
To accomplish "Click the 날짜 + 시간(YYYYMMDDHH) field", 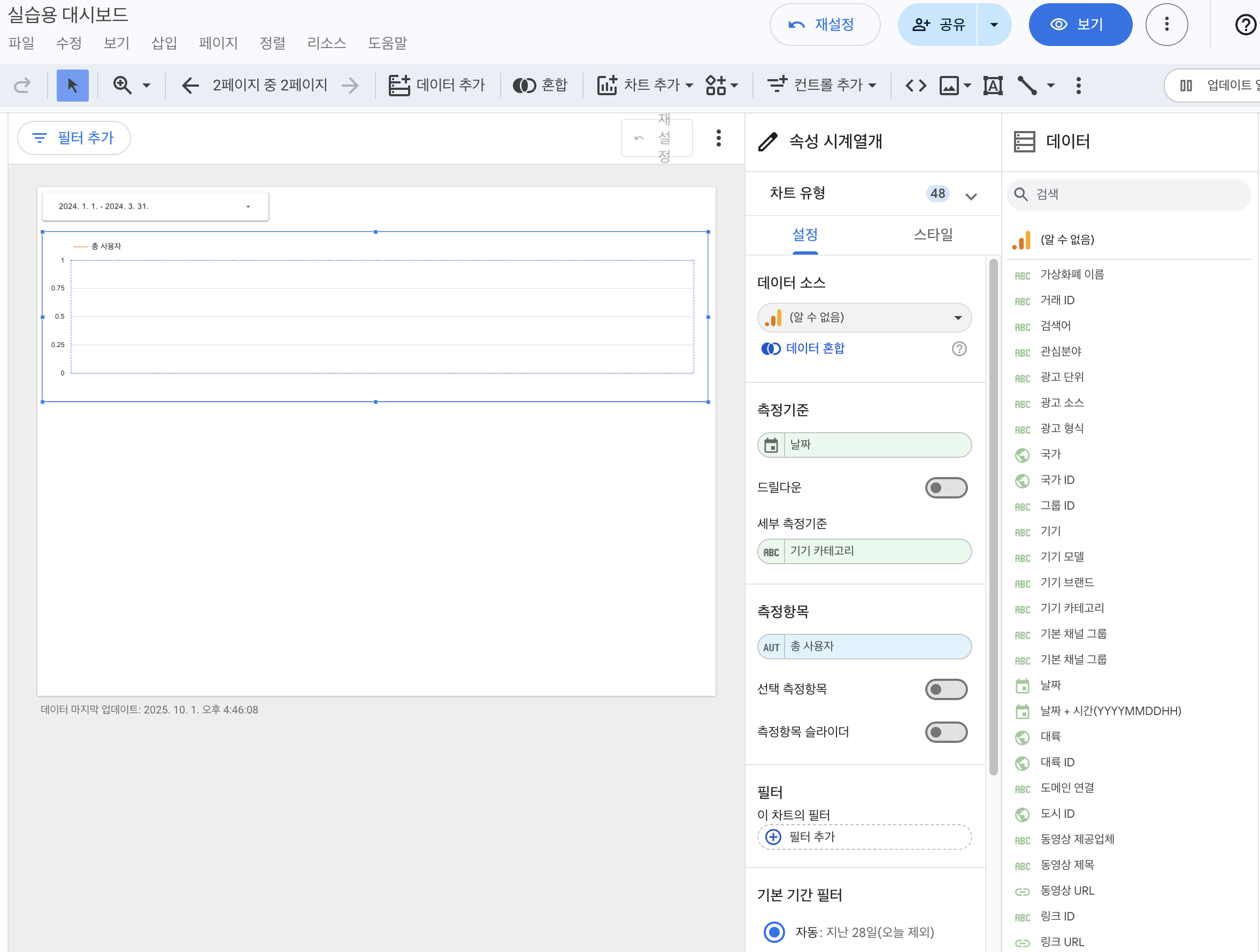I will click(1110, 711).
